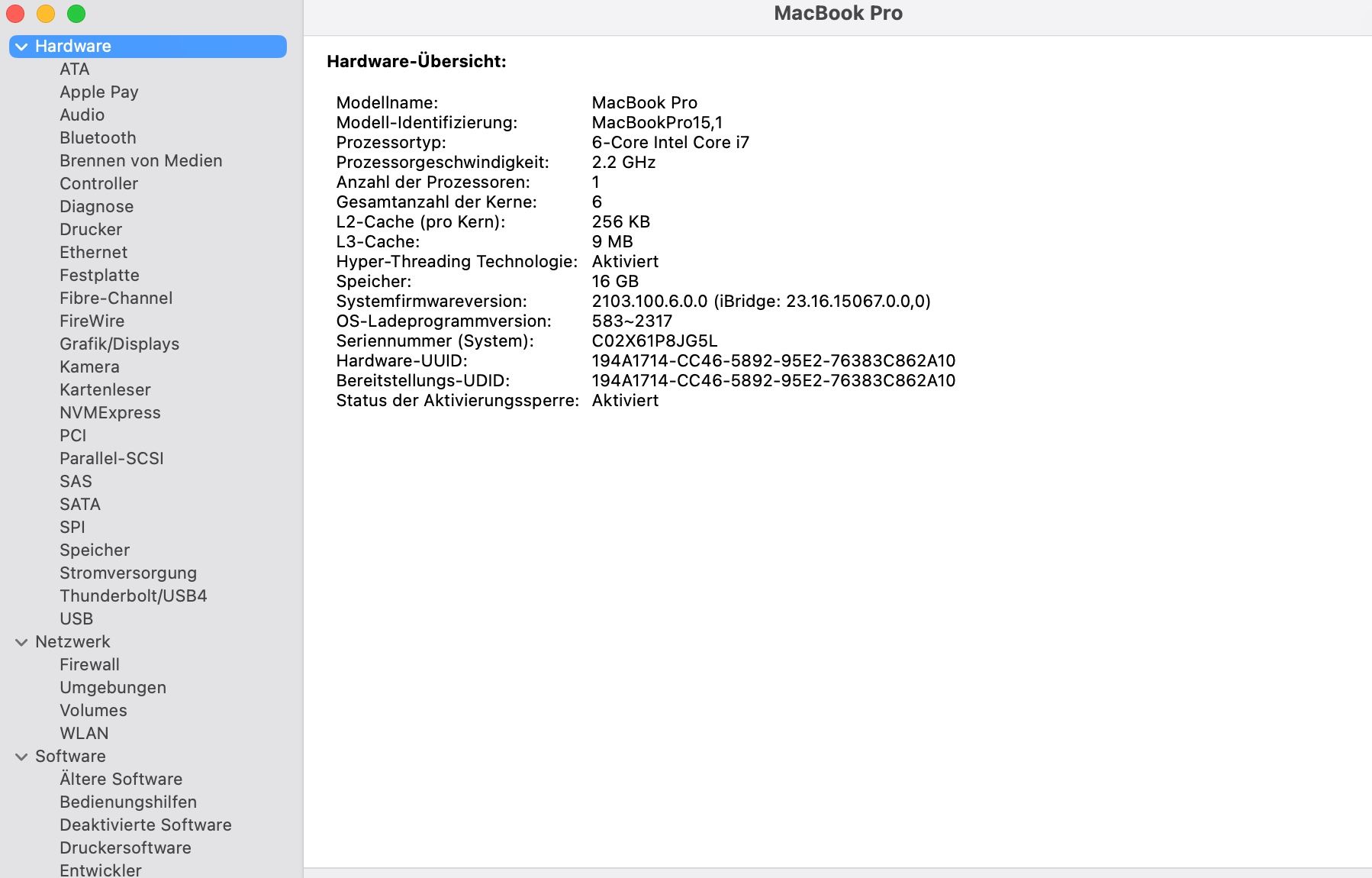The width and height of the screenshot is (1372, 878).
Task: Click the Hardware-UUID value
Action: pyautogui.click(x=774, y=361)
